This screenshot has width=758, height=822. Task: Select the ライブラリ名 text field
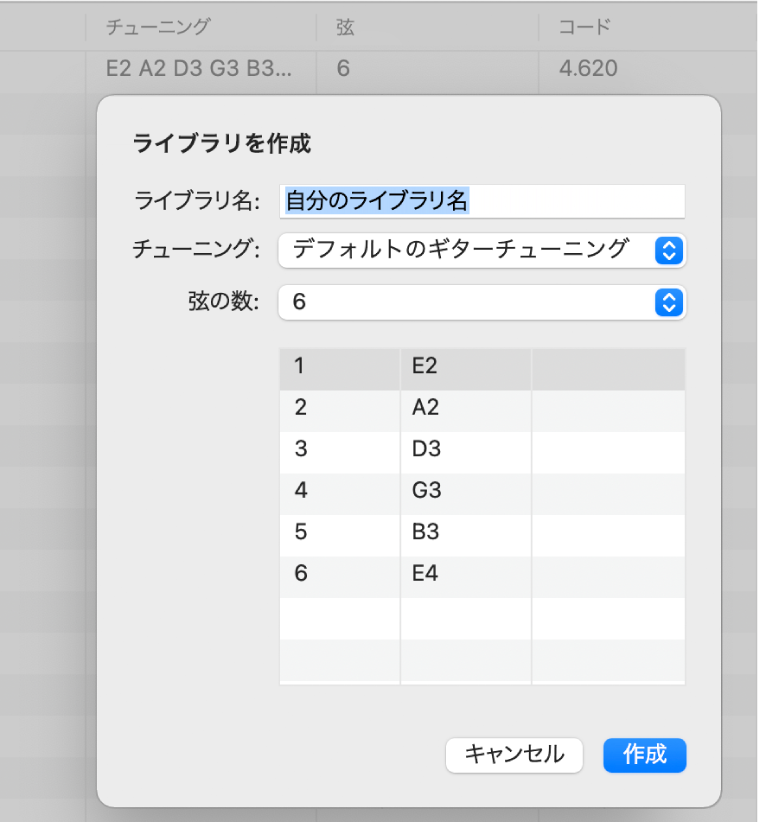pyautogui.click(x=480, y=200)
